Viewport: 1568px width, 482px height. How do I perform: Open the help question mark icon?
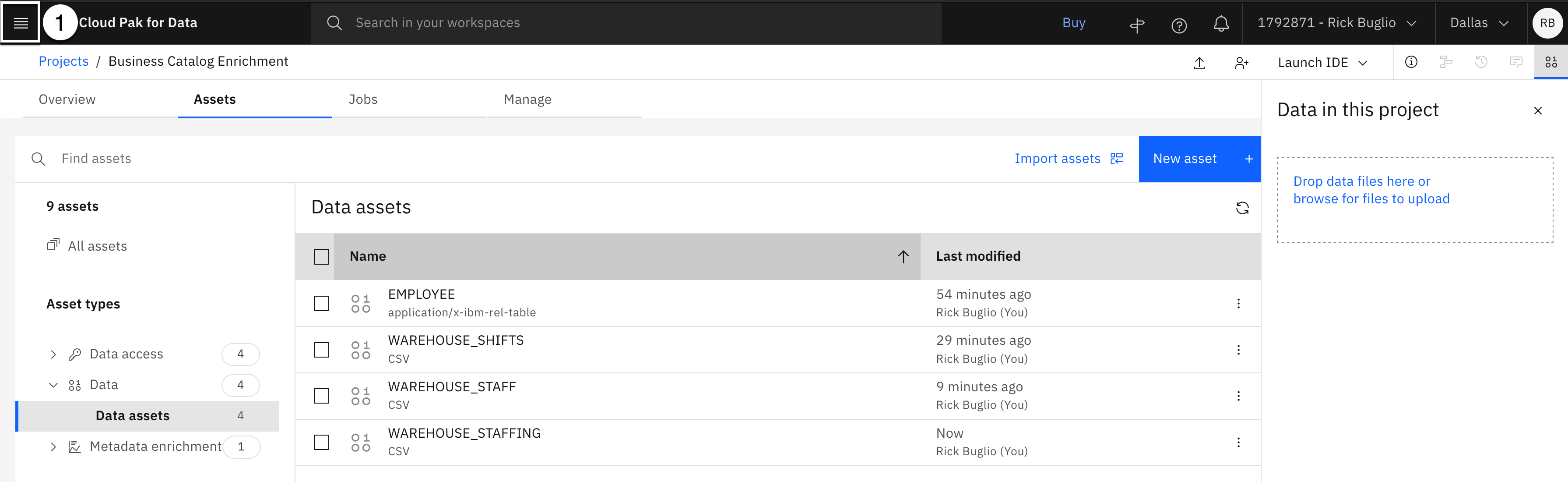coord(1178,25)
